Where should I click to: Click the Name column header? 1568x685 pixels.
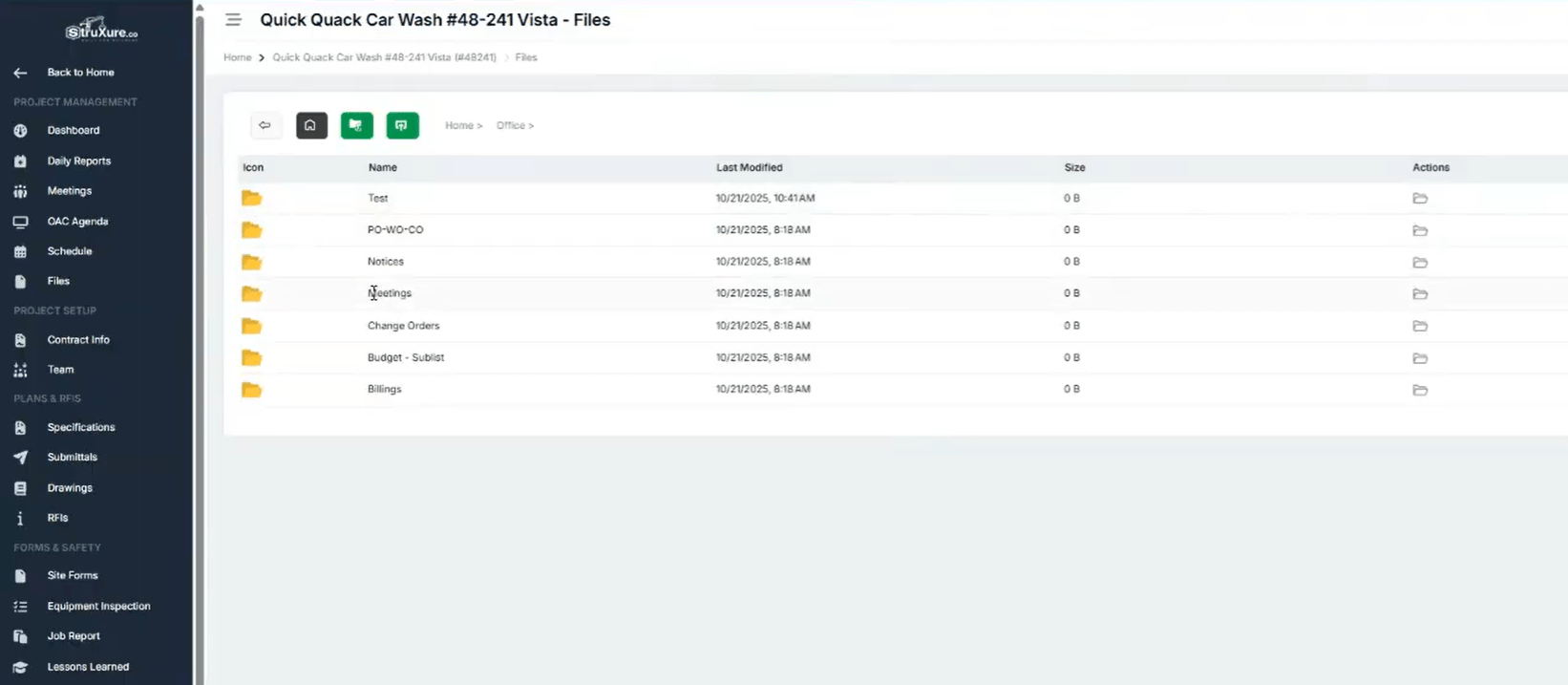383,167
